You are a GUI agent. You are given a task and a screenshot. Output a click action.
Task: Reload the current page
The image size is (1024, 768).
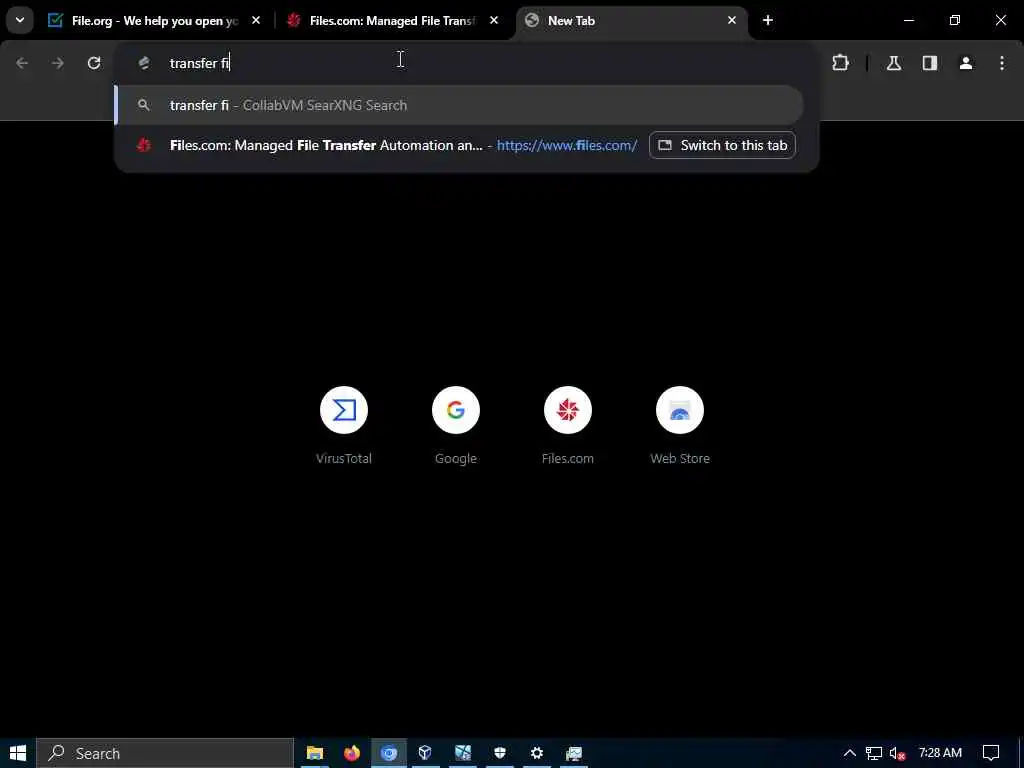tap(94, 63)
